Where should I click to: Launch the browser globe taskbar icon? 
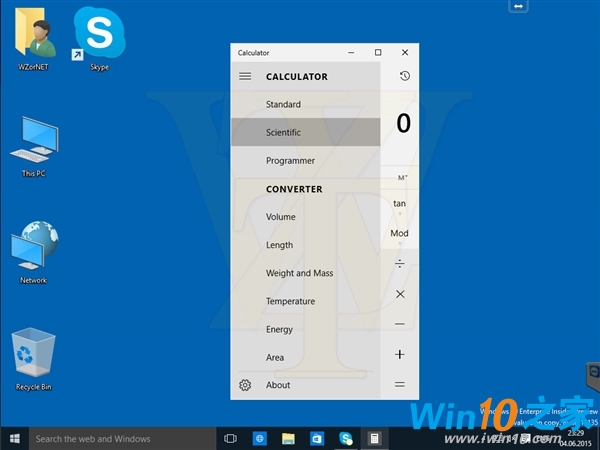pyautogui.click(x=259, y=439)
